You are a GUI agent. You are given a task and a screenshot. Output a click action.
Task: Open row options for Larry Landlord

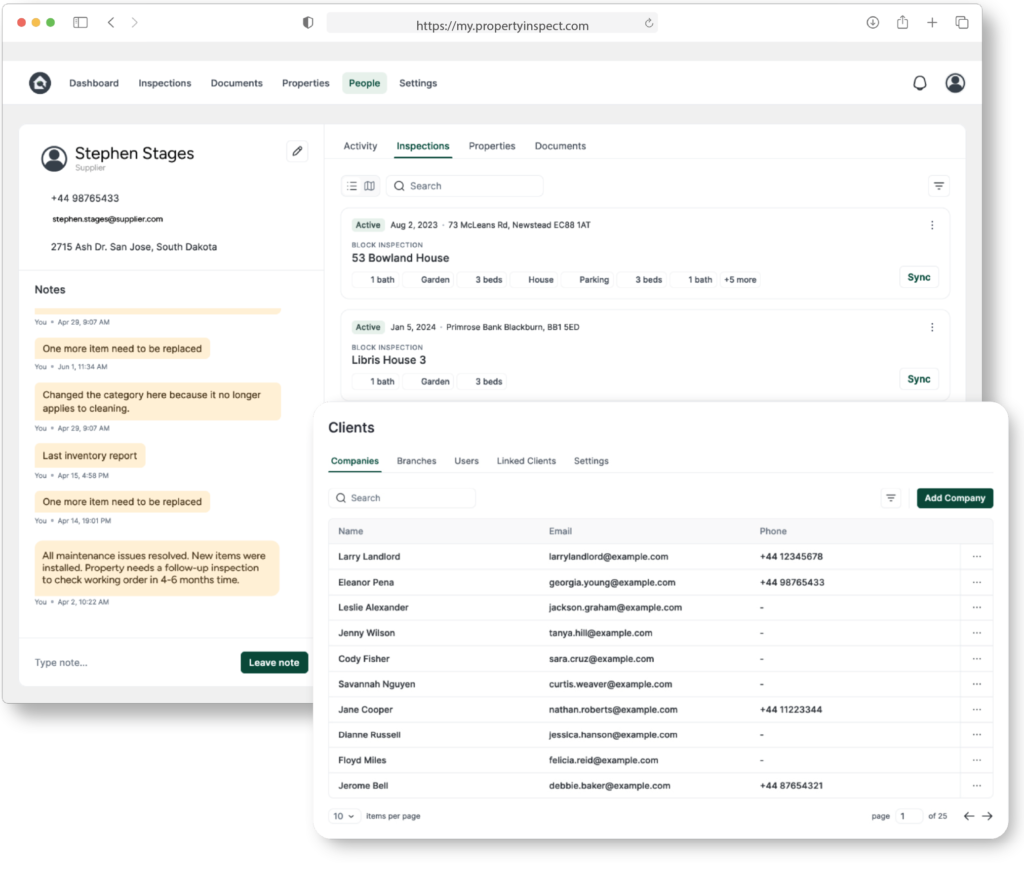[976, 557]
